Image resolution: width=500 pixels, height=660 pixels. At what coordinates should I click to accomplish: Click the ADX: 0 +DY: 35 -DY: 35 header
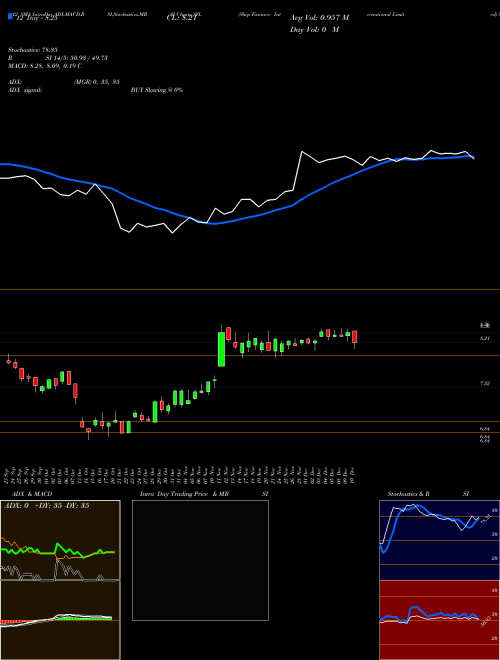tap(46, 506)
